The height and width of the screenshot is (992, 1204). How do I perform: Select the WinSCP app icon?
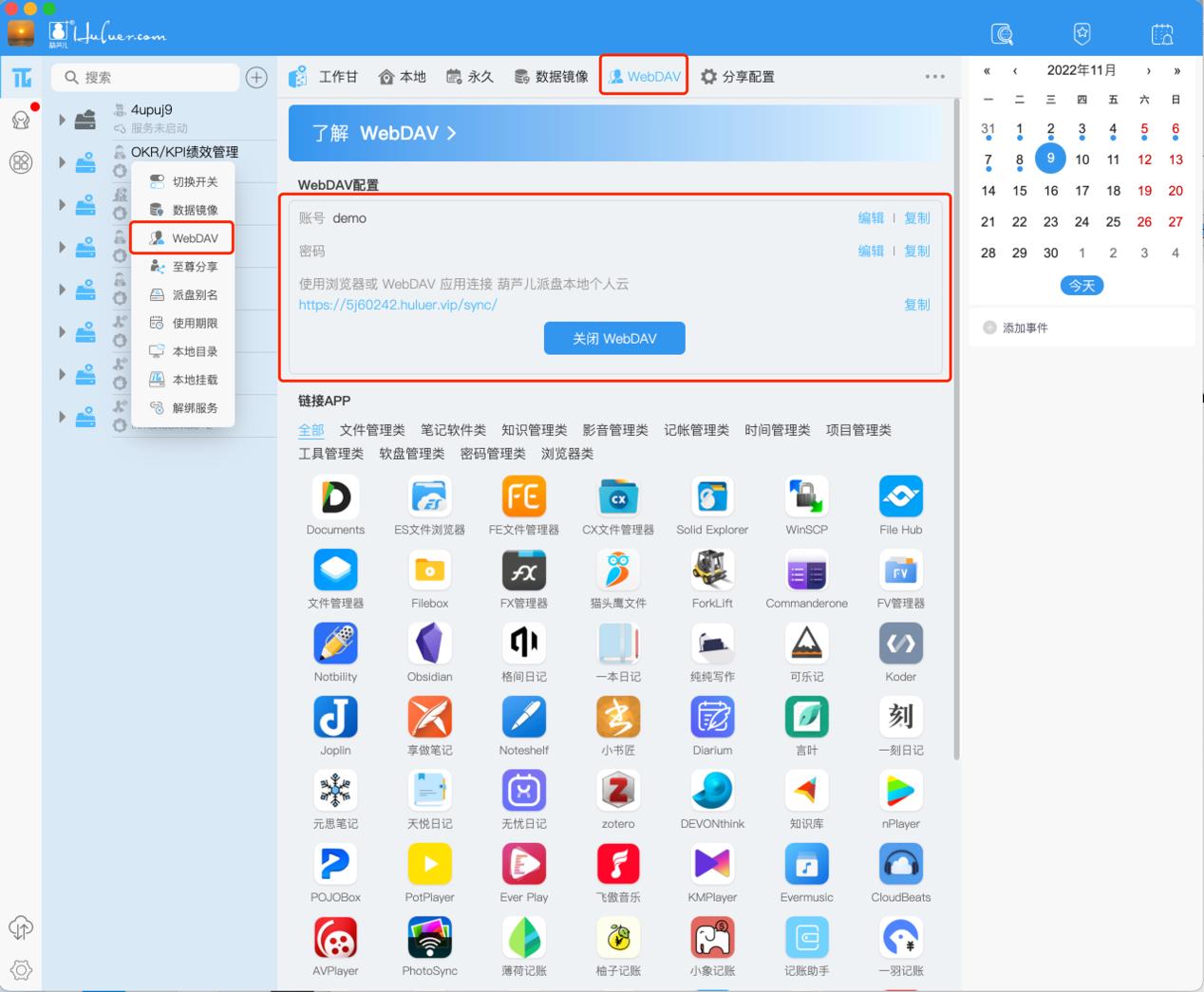(805, 496)
